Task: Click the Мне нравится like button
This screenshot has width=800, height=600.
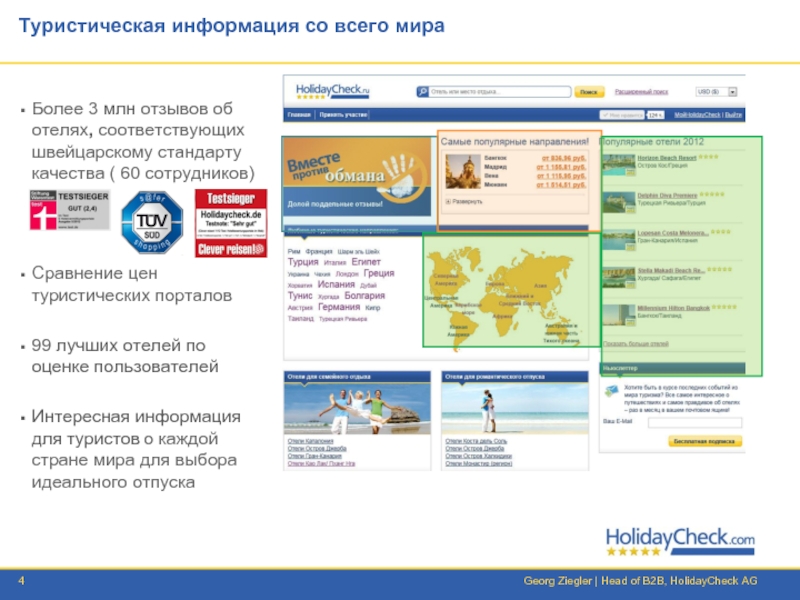Action: [622, 115]
